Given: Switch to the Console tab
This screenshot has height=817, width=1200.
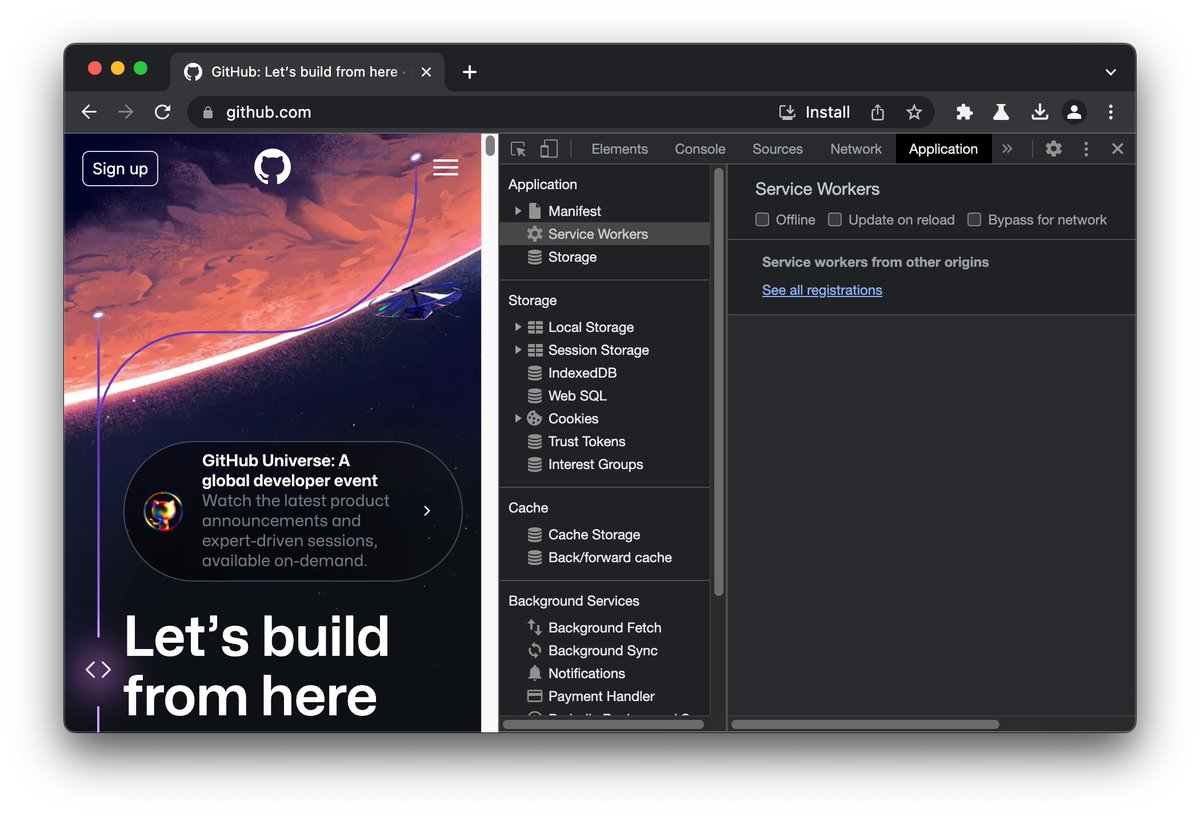Looking at the screenshot, I should [x=700, y=149].
